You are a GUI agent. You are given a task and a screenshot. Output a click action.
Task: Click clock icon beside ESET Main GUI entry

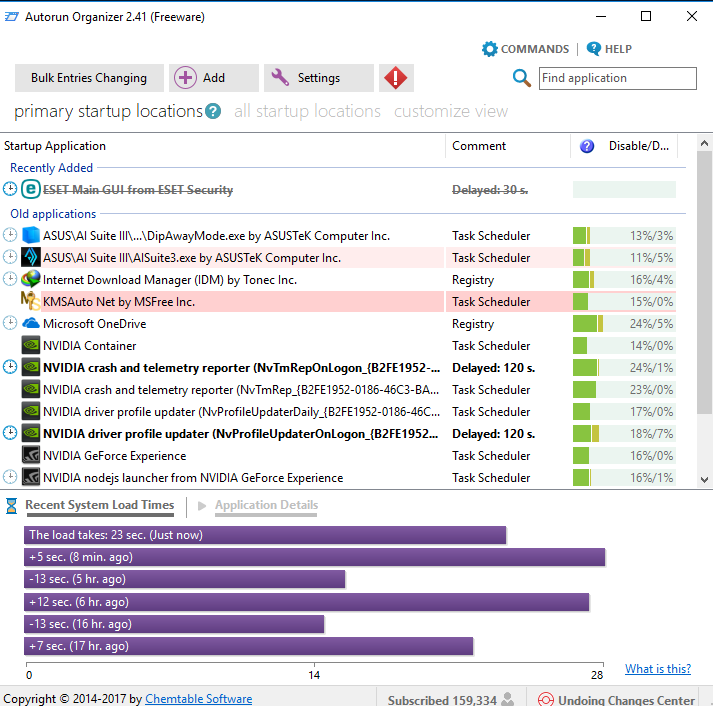[10, 189]
